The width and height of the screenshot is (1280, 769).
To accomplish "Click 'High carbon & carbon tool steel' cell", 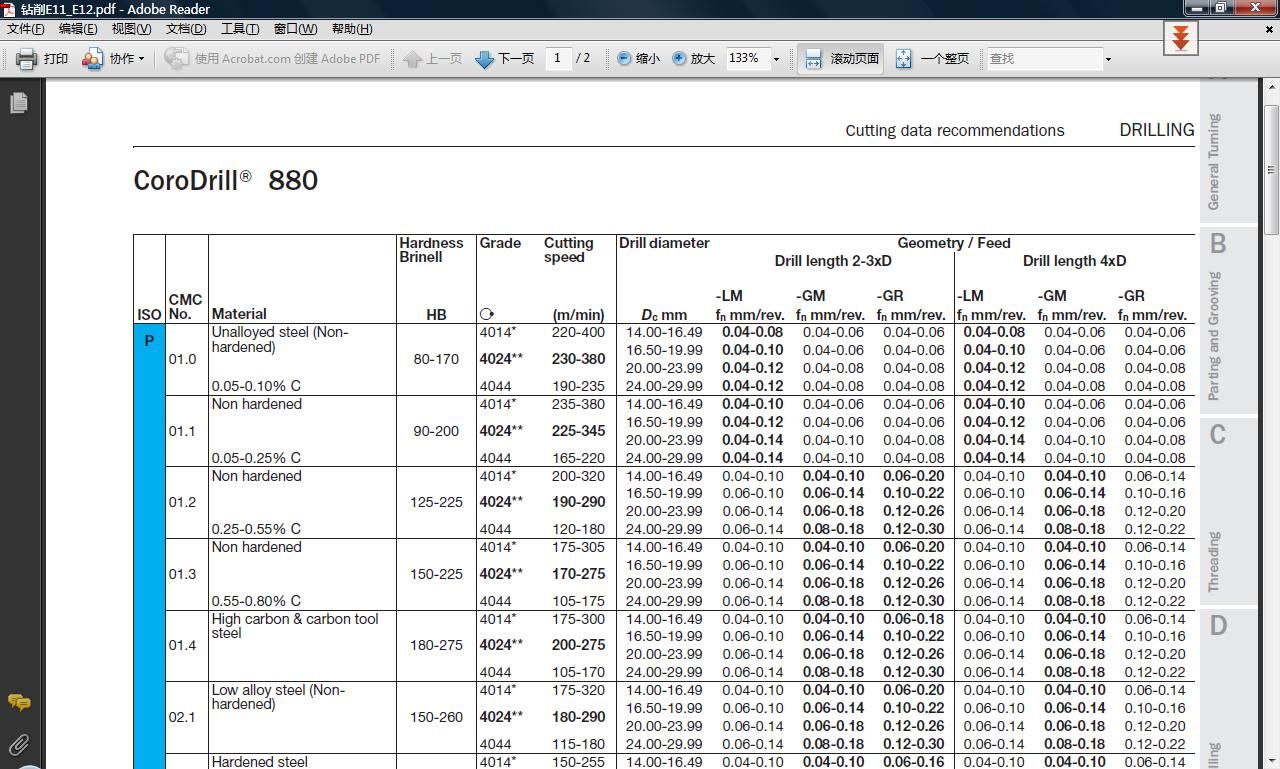I will click(295, 626).
